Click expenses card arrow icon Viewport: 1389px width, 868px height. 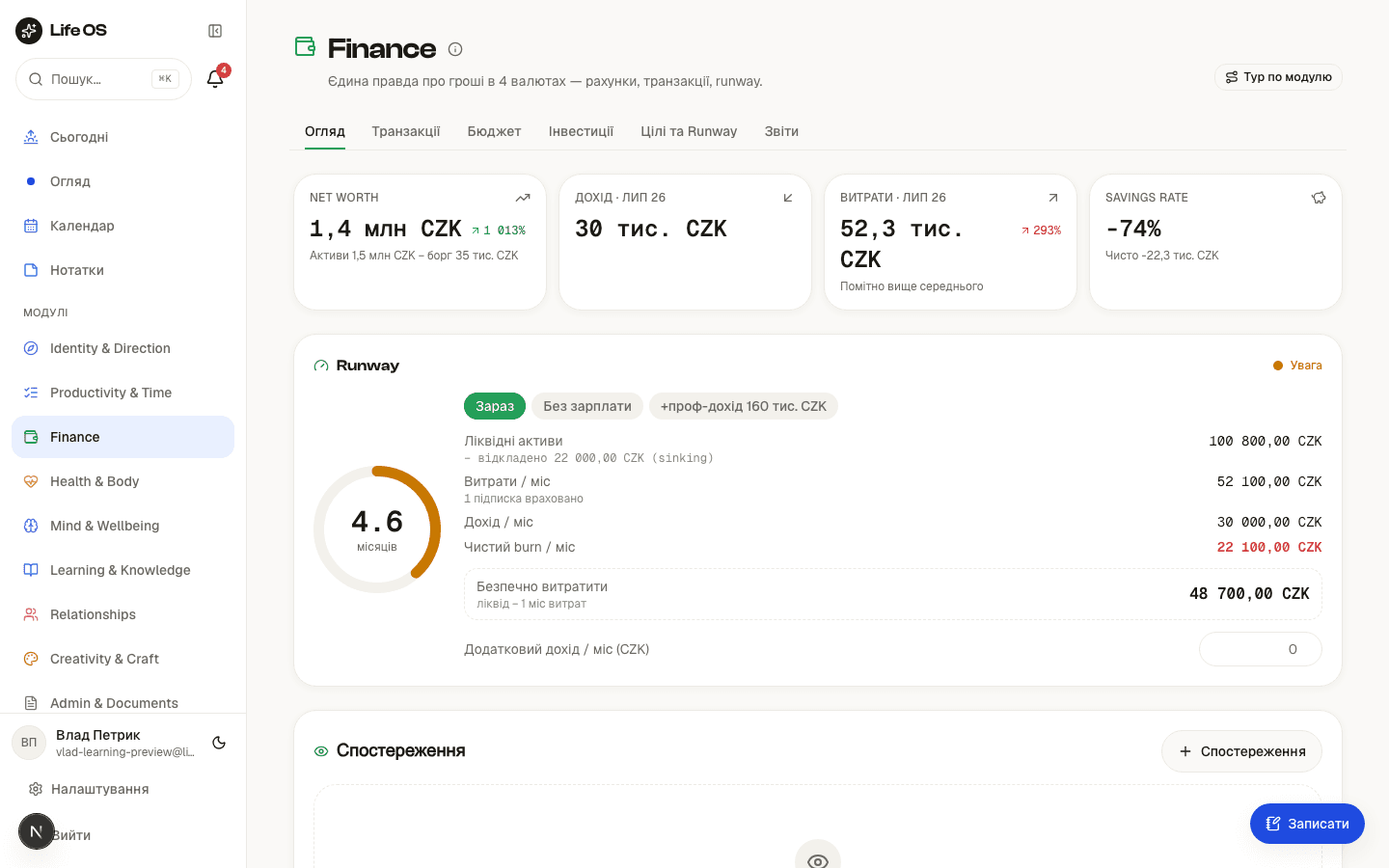pyautogui.click(x=1053, y=198)
